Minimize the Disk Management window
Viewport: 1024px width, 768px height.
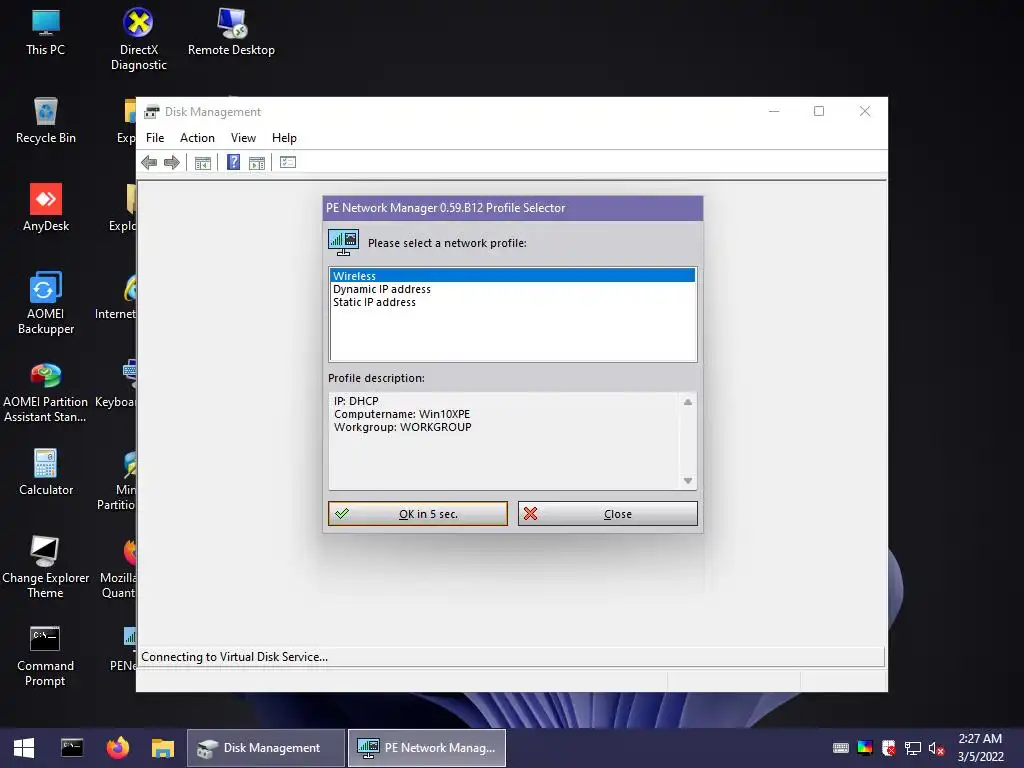[x=774, y=112]
